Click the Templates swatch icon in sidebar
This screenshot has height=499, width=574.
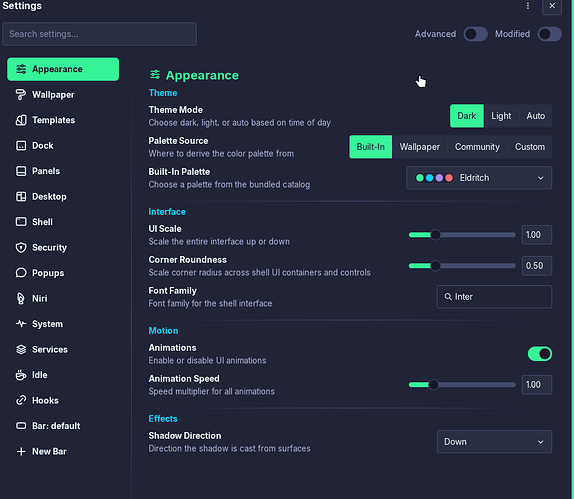pos(21,120)
